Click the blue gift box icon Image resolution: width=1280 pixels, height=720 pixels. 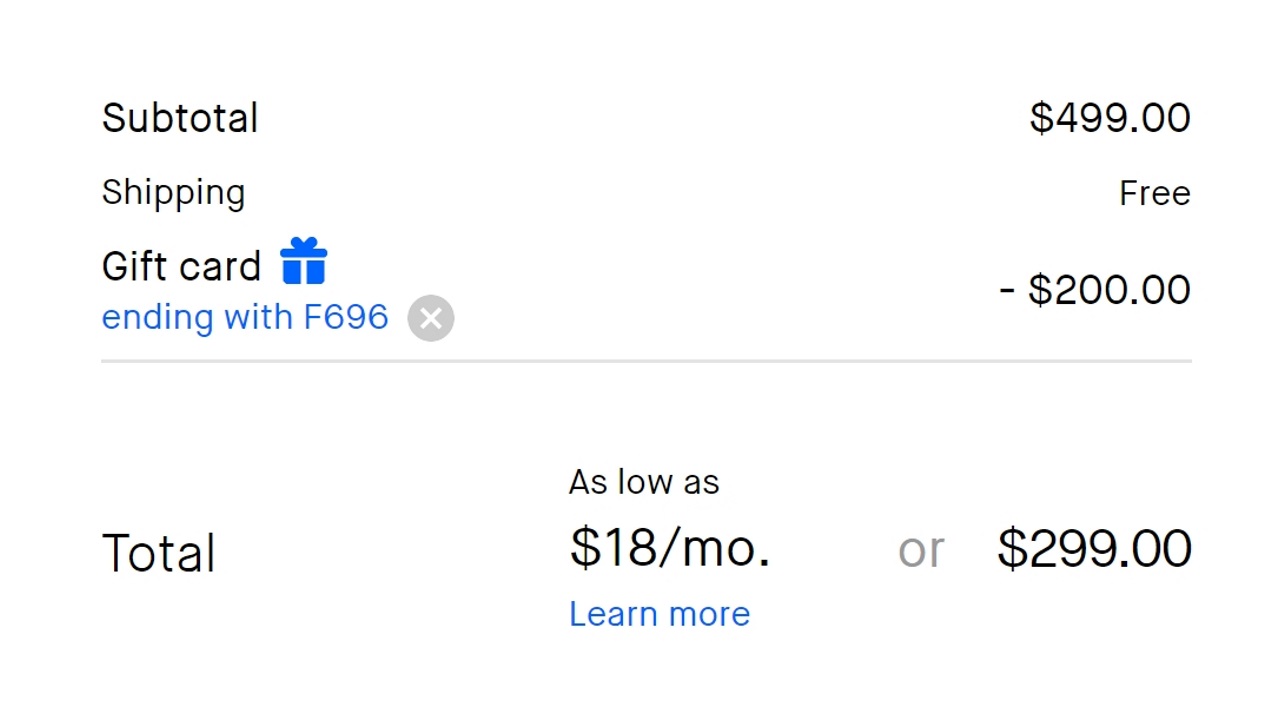coord(304,262)
